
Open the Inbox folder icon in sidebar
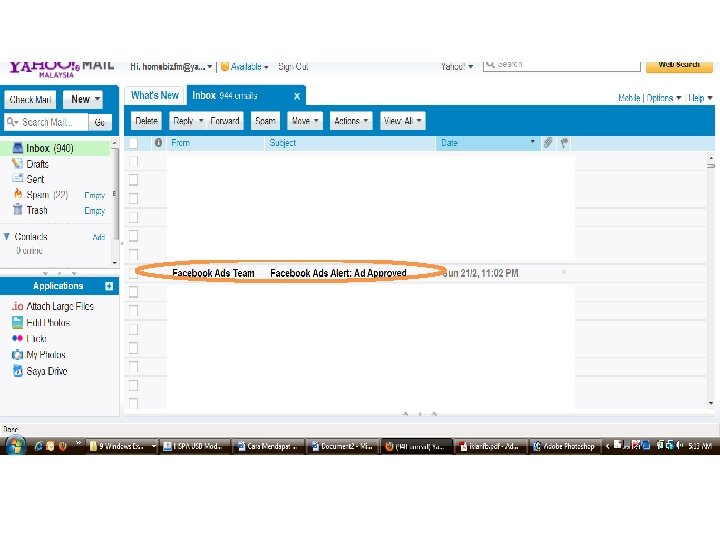(17, 148)
